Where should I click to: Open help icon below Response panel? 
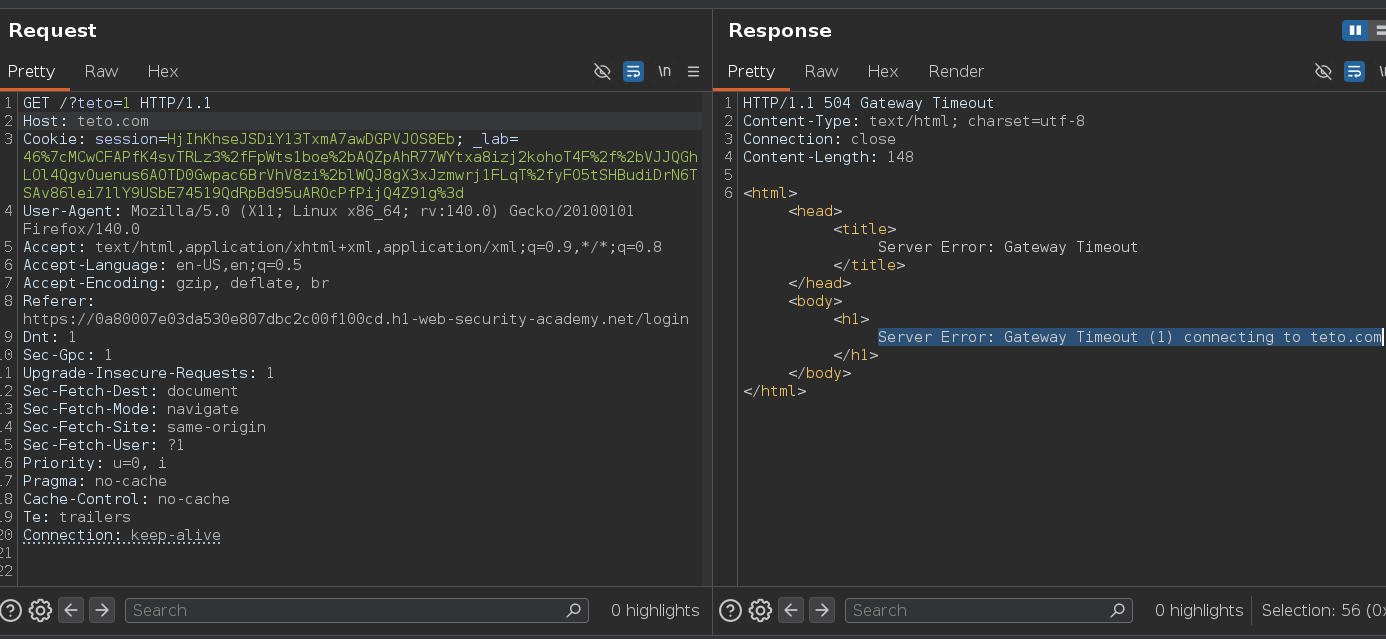click(x=731, y=610)
